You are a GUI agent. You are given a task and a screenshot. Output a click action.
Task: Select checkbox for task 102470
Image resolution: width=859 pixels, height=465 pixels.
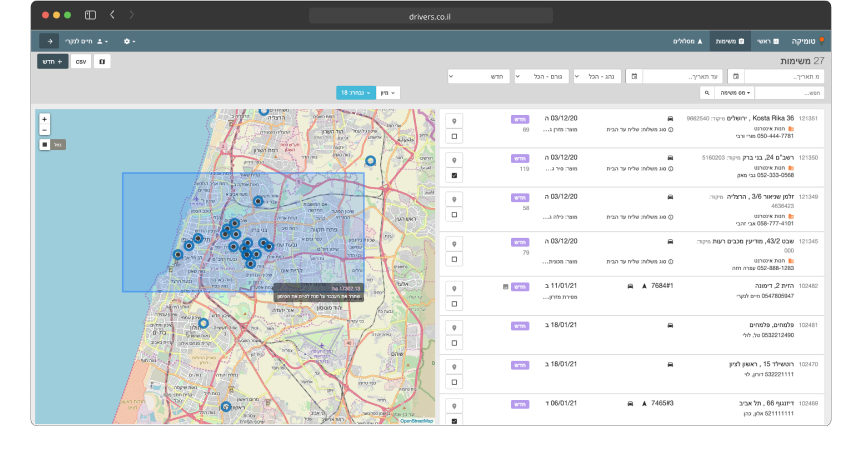[x=454, y=382]
